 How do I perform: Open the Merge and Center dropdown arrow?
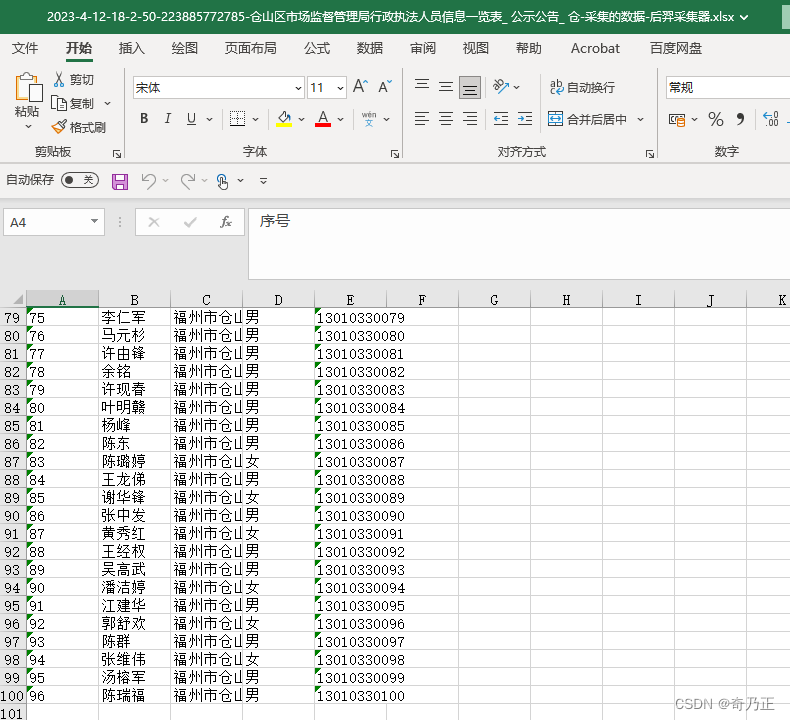click(x=640, y=119)
